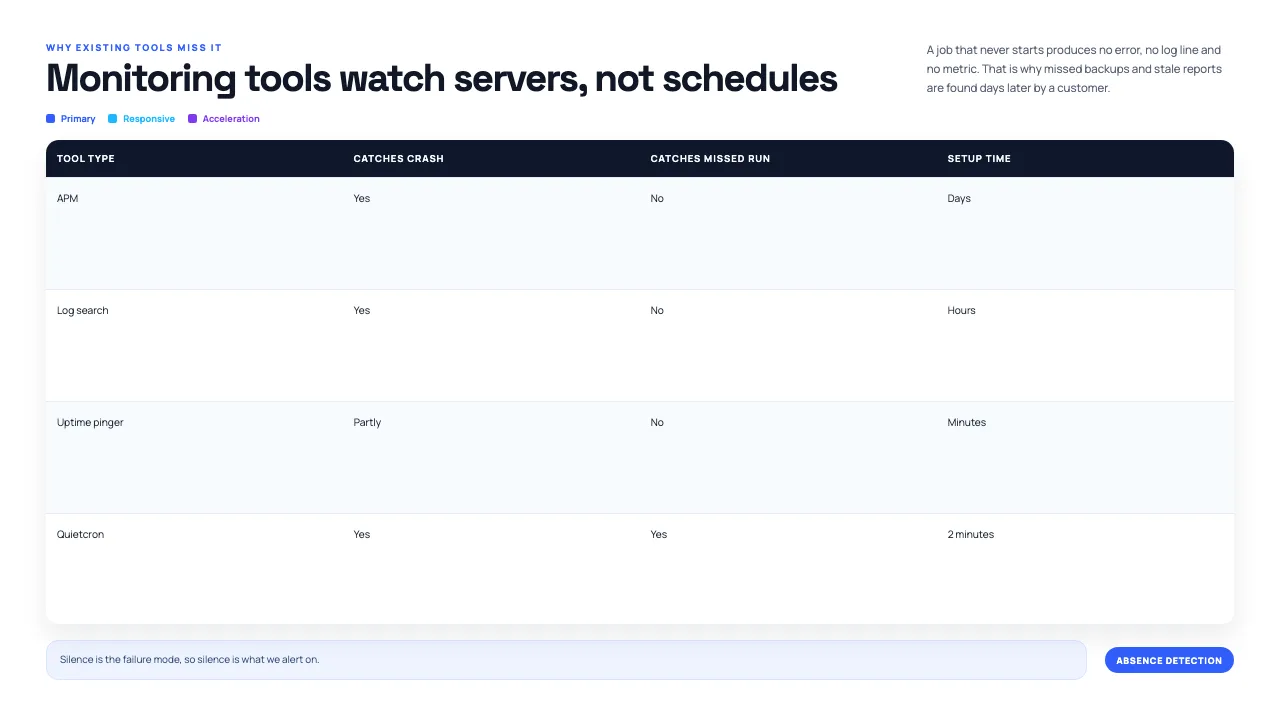
Task: Click the Absence Detection pill button
Action: (1169, 660)
